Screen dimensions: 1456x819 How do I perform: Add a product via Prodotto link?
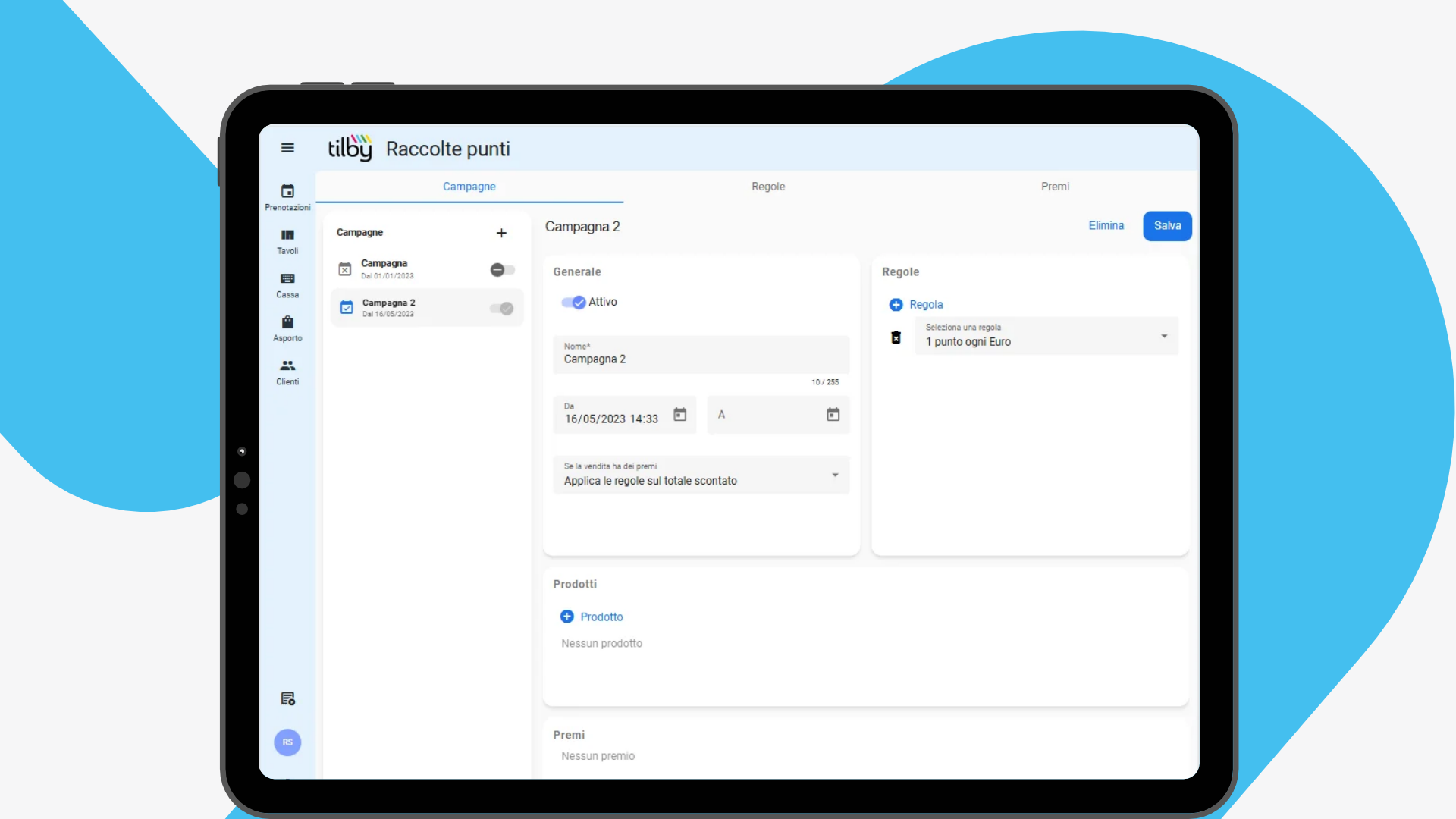click(601, 617)
